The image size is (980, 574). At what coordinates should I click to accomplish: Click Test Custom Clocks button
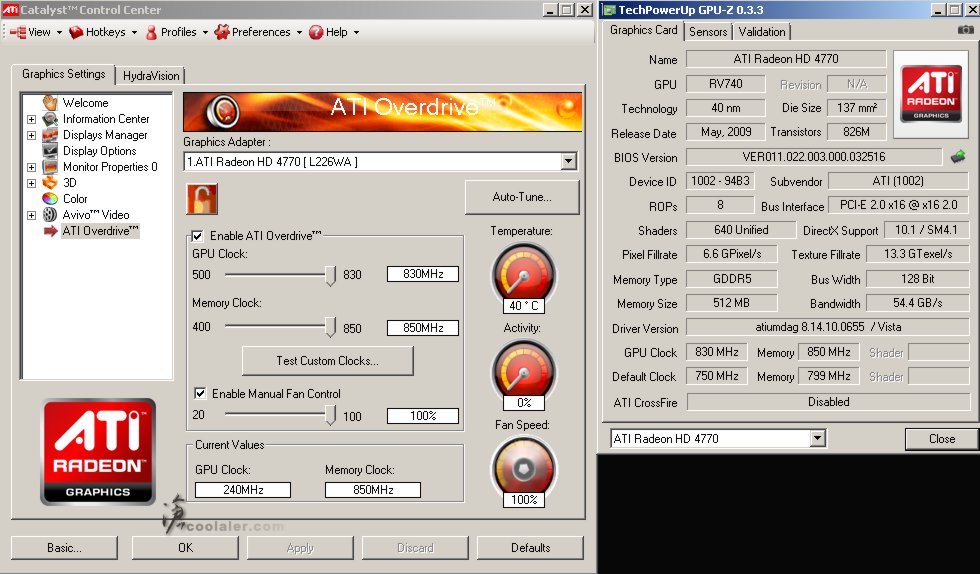tap(328, 361)
